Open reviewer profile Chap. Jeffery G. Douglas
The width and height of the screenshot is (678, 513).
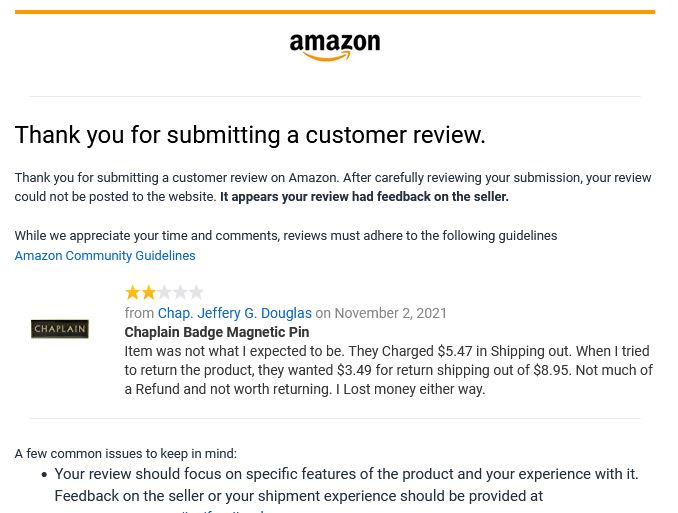pos(234,313)
